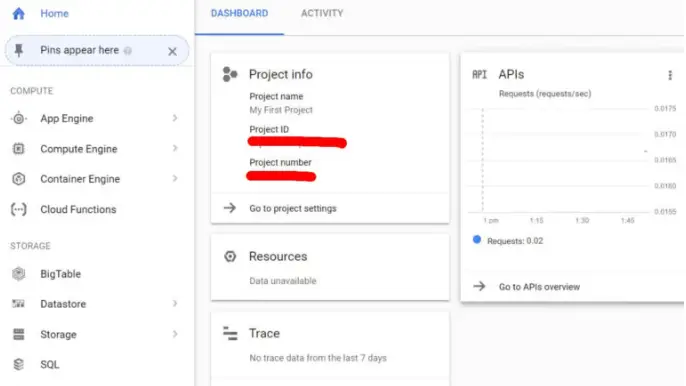The width and height of the screenshot is (686, 386).
Task: Switch to the Dashboard tab
Action: coord(239,14)
